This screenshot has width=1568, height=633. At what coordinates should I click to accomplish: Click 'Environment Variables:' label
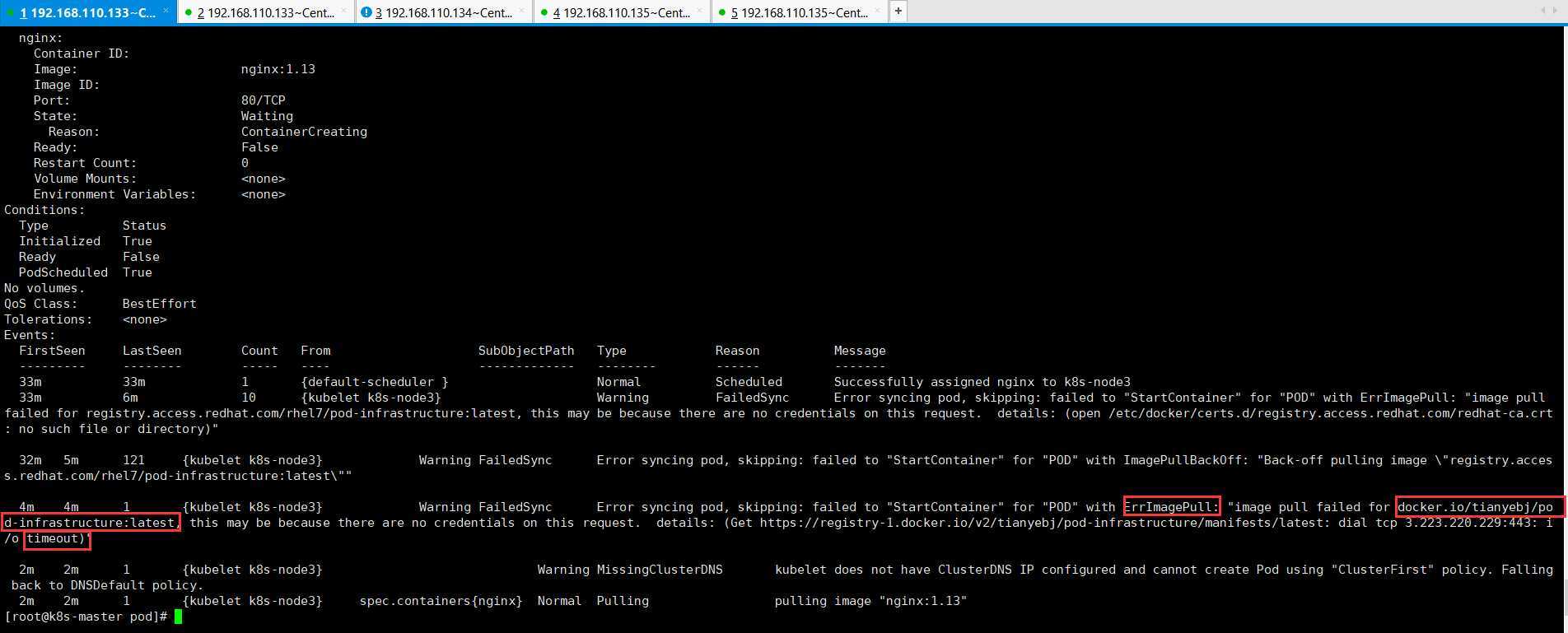click(114, 194)
